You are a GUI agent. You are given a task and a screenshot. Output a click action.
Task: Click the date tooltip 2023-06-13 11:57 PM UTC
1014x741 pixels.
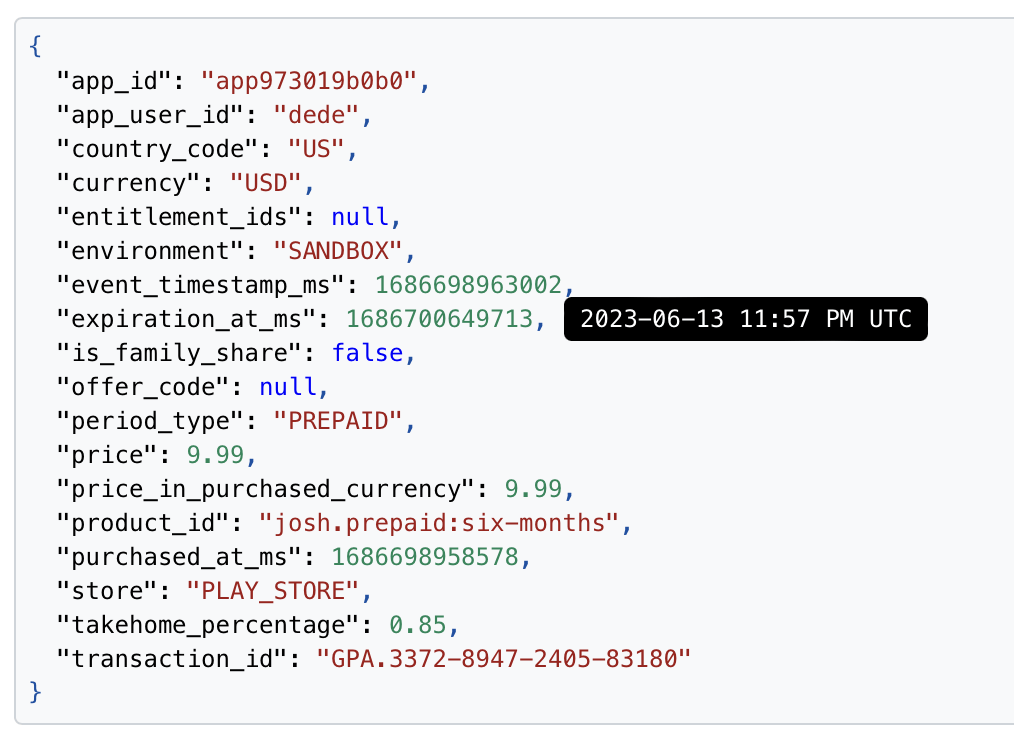746,319
